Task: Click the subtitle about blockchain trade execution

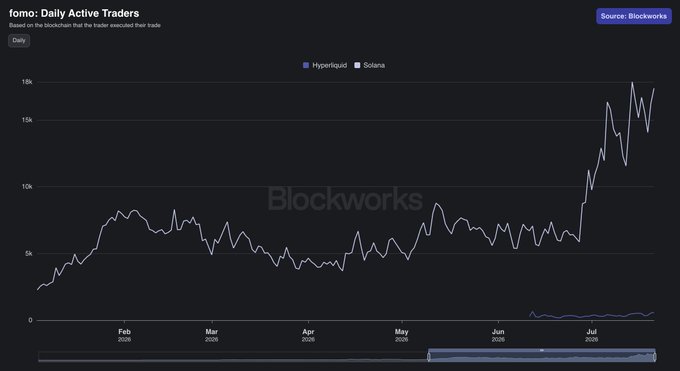Action: point(85,25)
